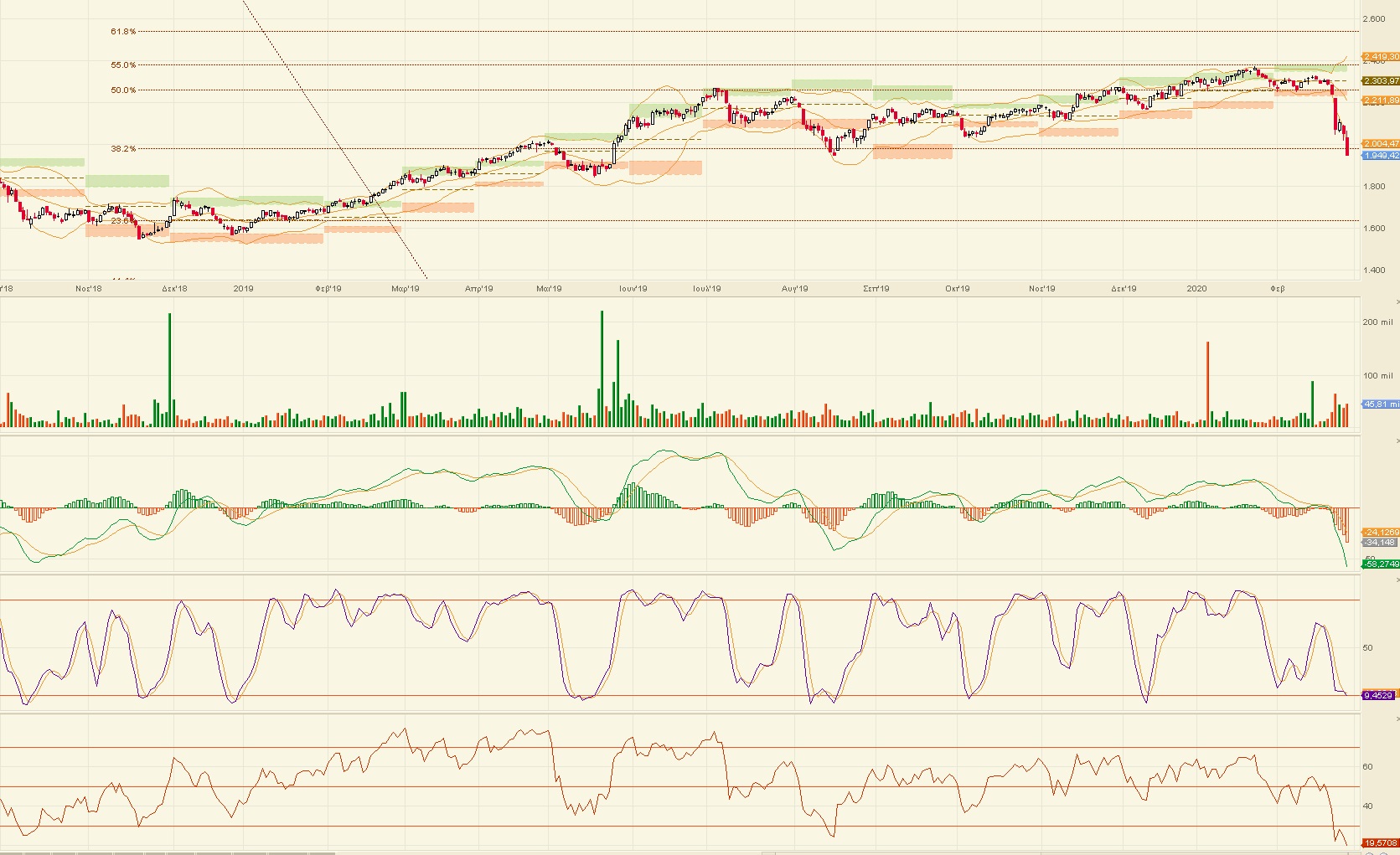The height and width of the screenshot is (855, 1400).
Task: Click the blue 1.949,42 current price label
Action: click(1380, 156)
